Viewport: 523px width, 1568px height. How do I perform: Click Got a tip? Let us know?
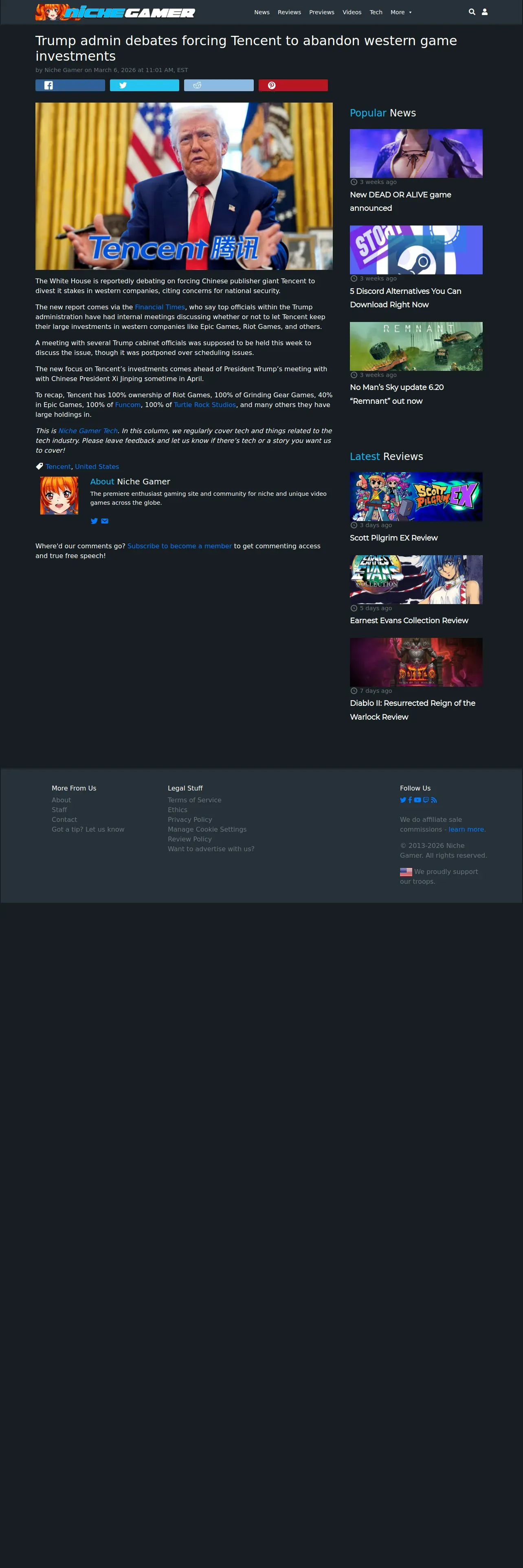[x=88, y=830]
